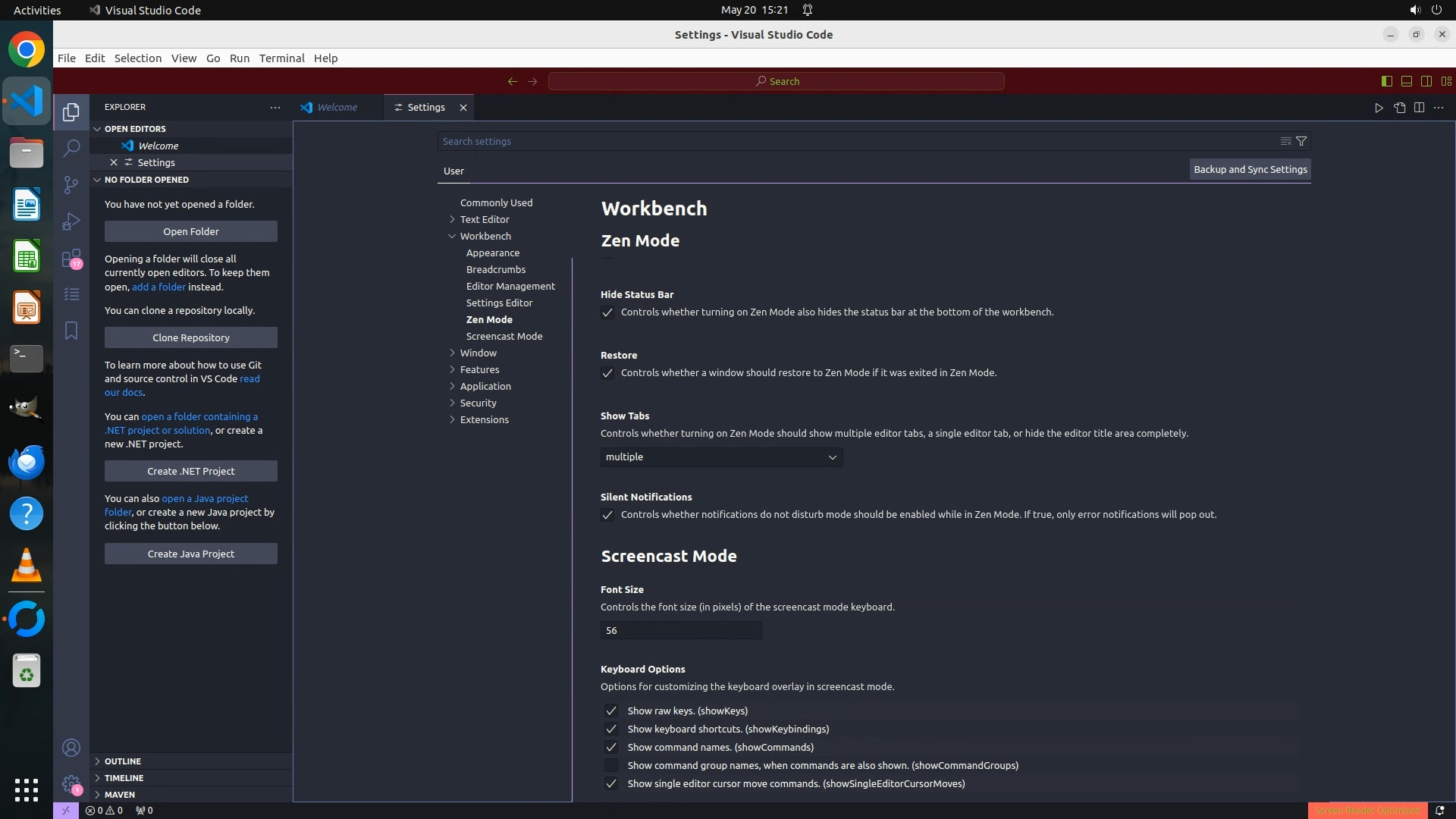Click the Accounts icon in activity bar
Viewport: 1456px width, 819px height.
(x=71, y=748)
